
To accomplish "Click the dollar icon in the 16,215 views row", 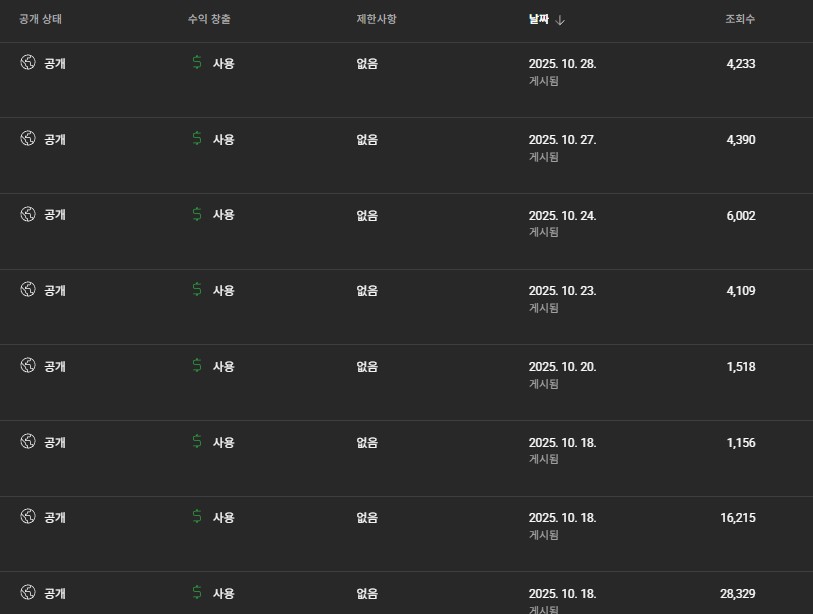I will (x=197, y=517).
